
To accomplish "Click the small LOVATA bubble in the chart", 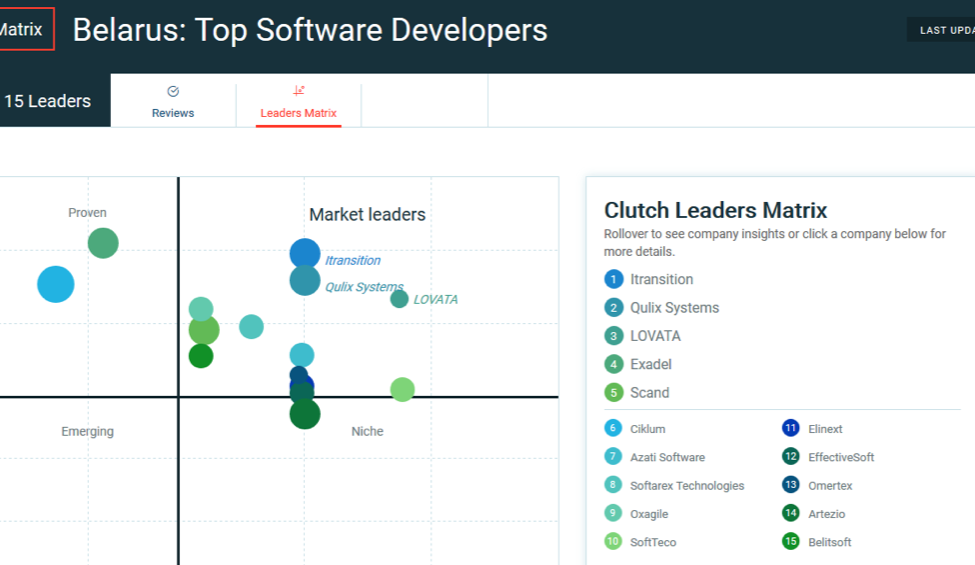I will point(399,299).
